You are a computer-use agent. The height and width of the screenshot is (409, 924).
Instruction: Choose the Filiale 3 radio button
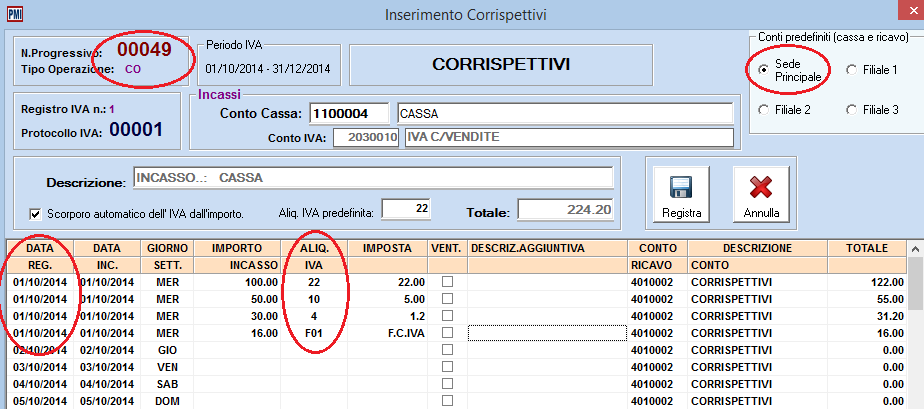(852, 109)
